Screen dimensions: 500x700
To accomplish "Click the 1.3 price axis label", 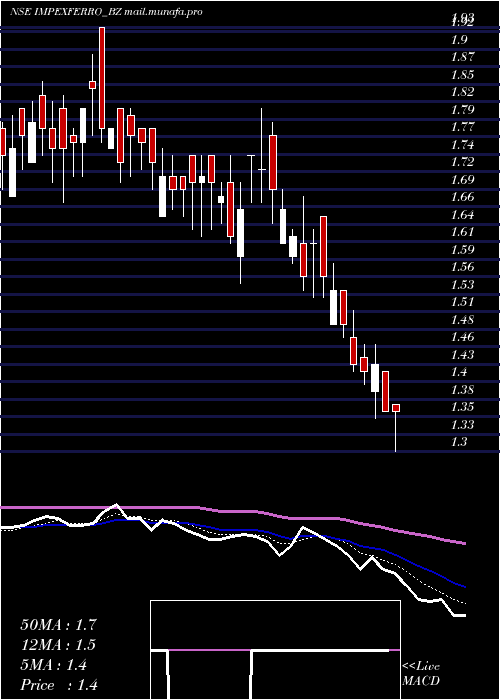I will click(x=459, y=442).
